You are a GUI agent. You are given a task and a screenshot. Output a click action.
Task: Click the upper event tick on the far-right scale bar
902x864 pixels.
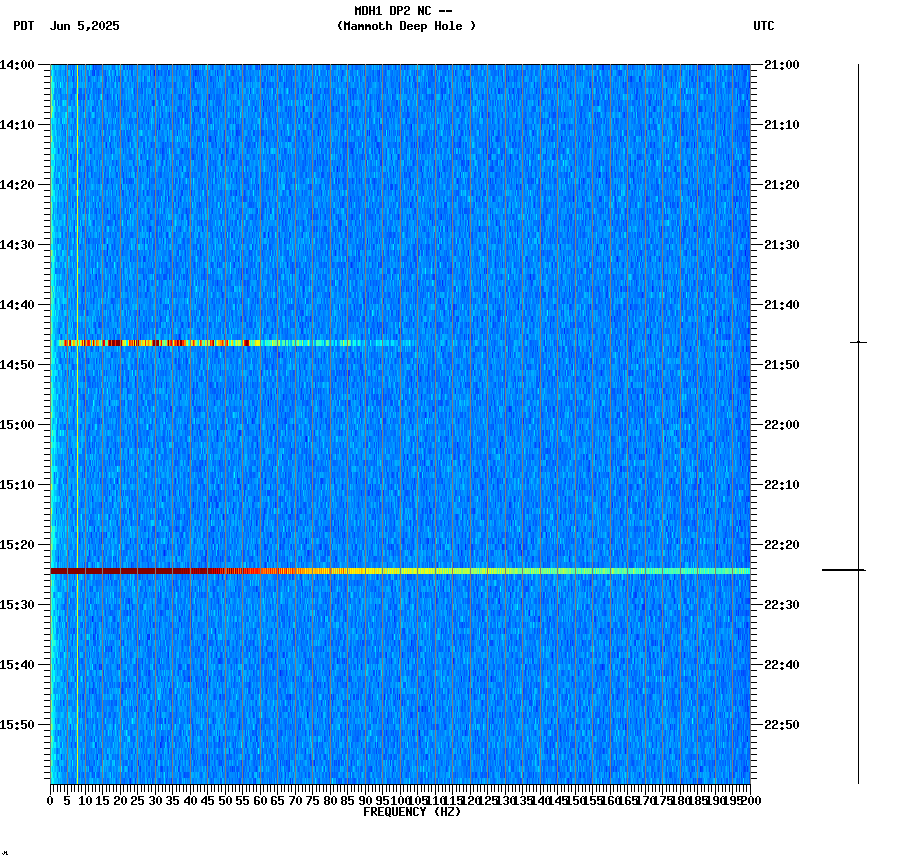858,342
